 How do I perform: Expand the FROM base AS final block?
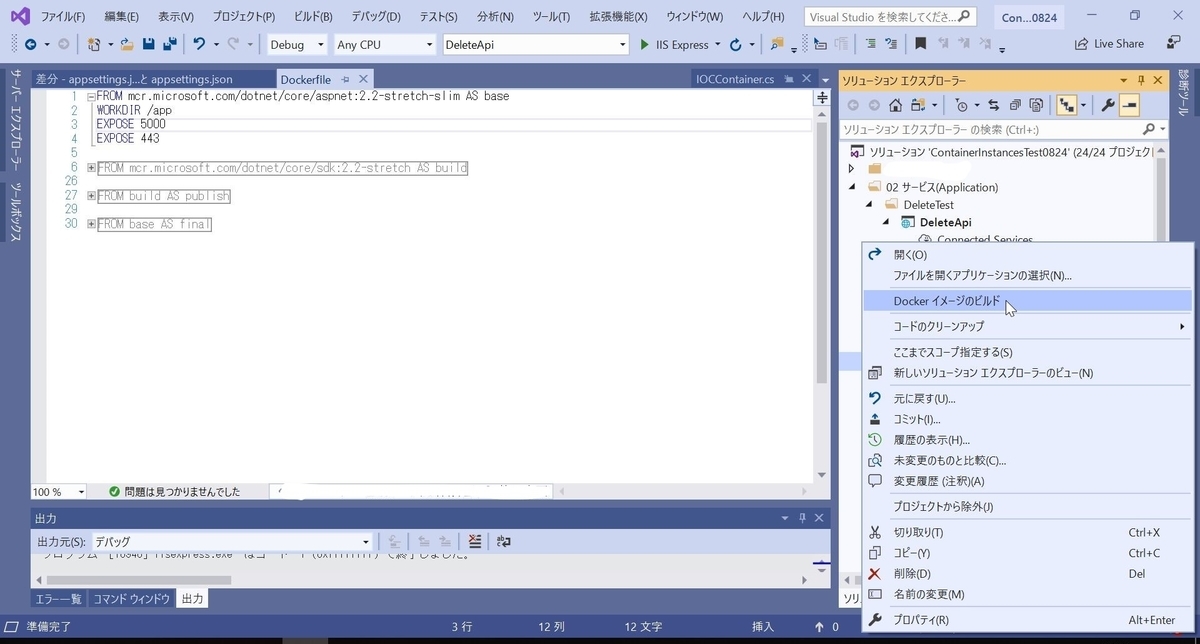pos(91,224)
